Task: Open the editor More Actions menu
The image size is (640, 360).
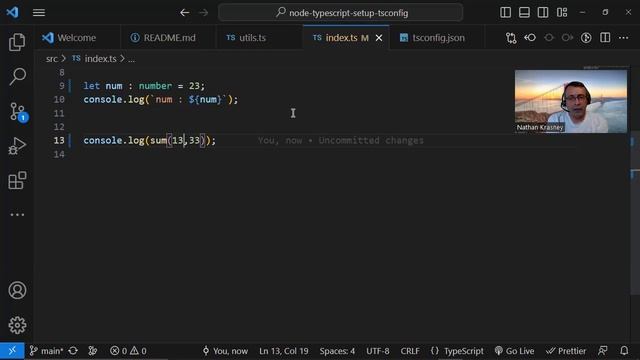Action: click(624, 38)
